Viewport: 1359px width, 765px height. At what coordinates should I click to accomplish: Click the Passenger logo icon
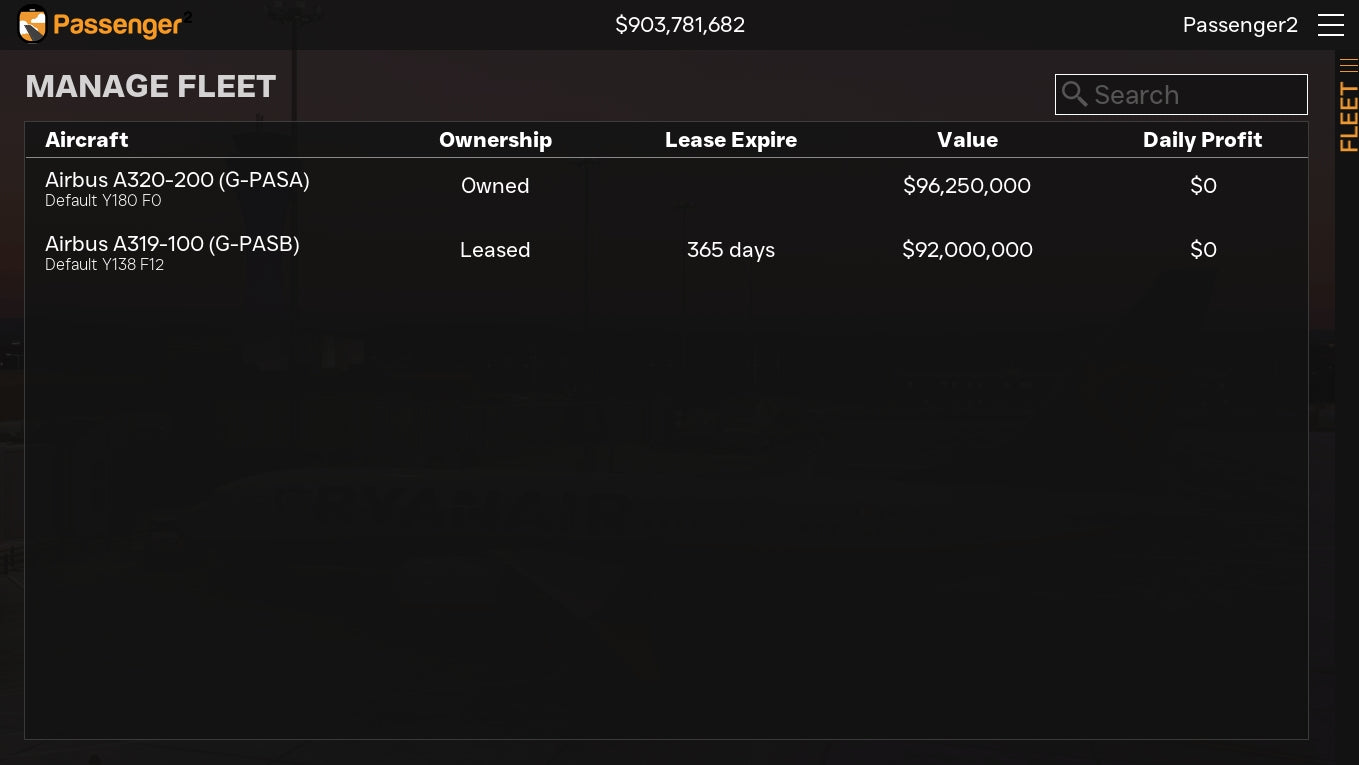click(32, 25)
